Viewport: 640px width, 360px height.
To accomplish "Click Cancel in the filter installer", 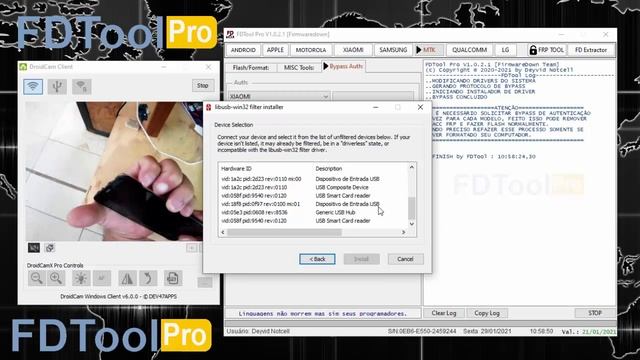I will pos(405,259).
